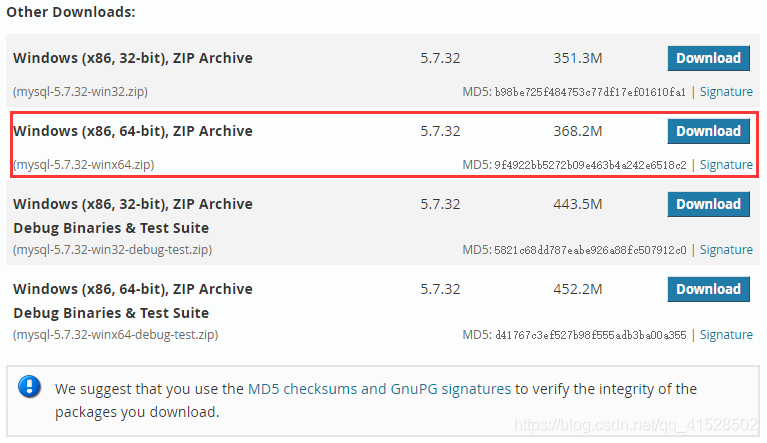Viewport: 767px width, 443px height.
Task: Click filename (mysql-5.7.32-win32-debug-test.zip)
Action: click(112, 250)
